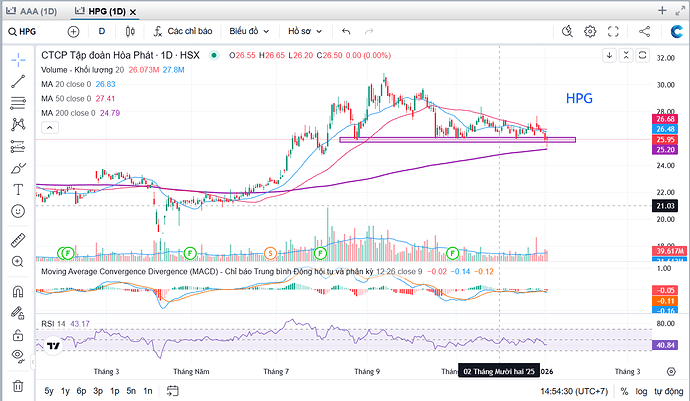
Task: Click the HPG blue text label
Action: (x=579, y=98)
